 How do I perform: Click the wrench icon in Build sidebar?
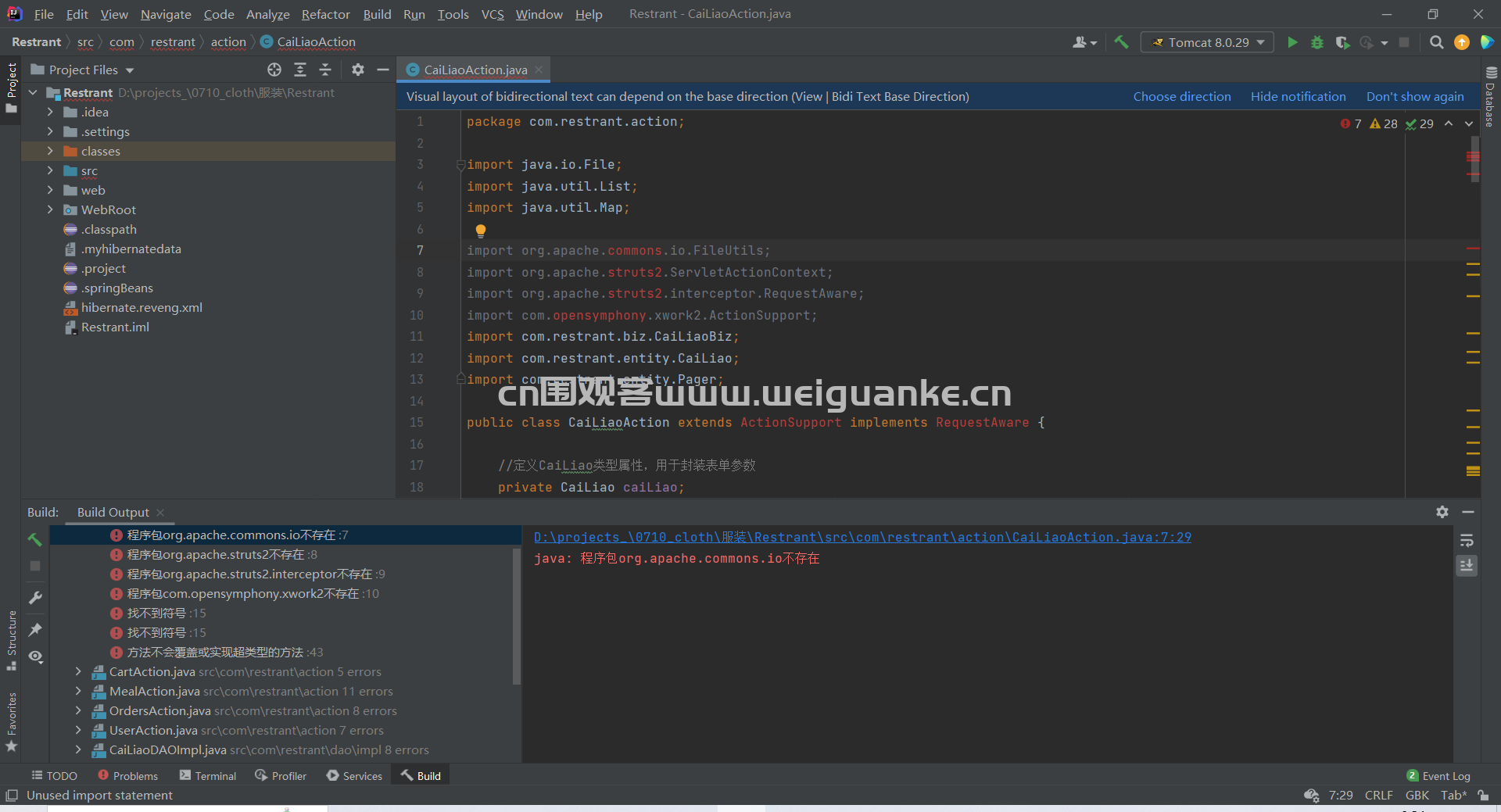pos(35,598)
